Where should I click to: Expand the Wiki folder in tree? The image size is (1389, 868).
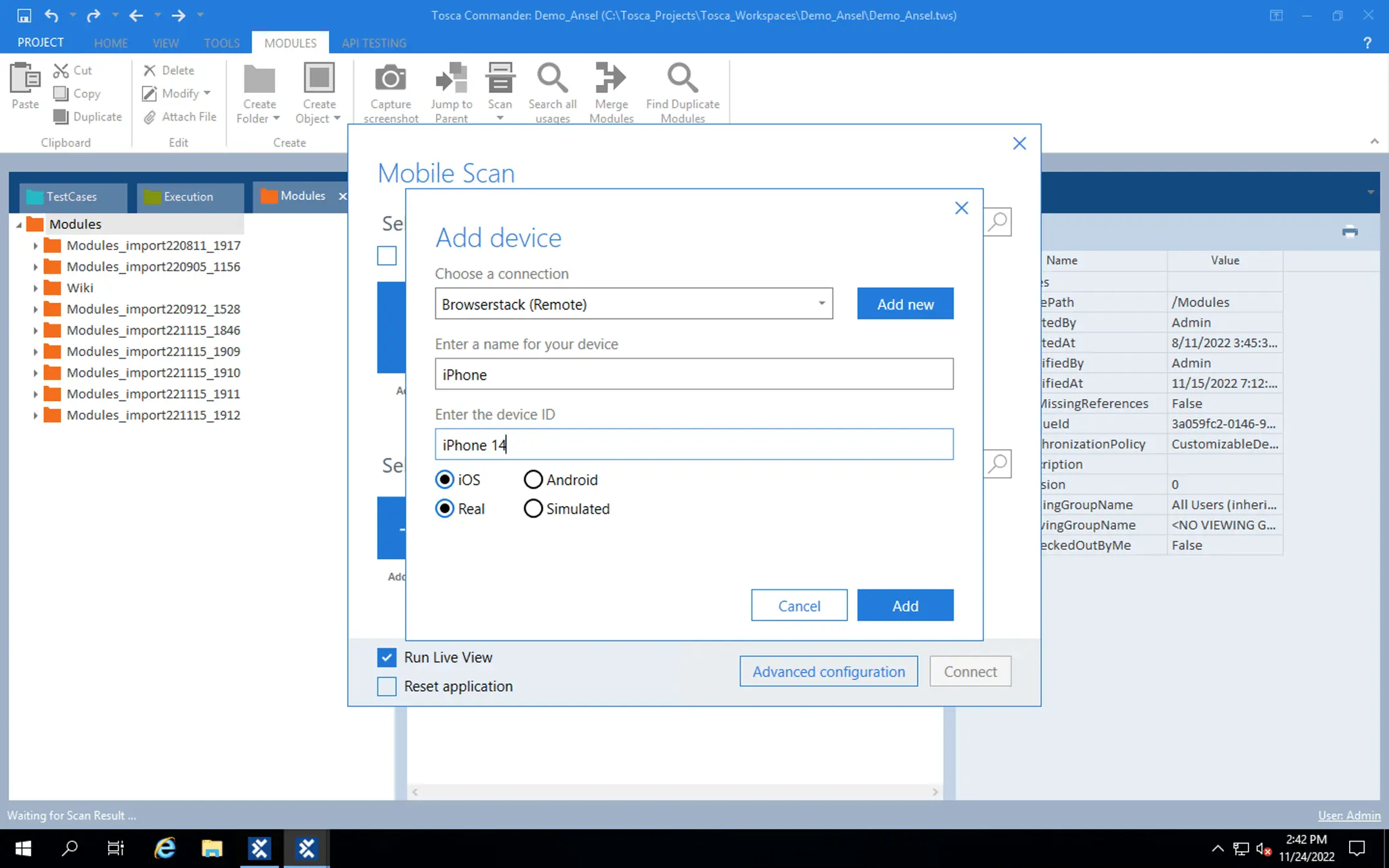[x=35, y=288]
